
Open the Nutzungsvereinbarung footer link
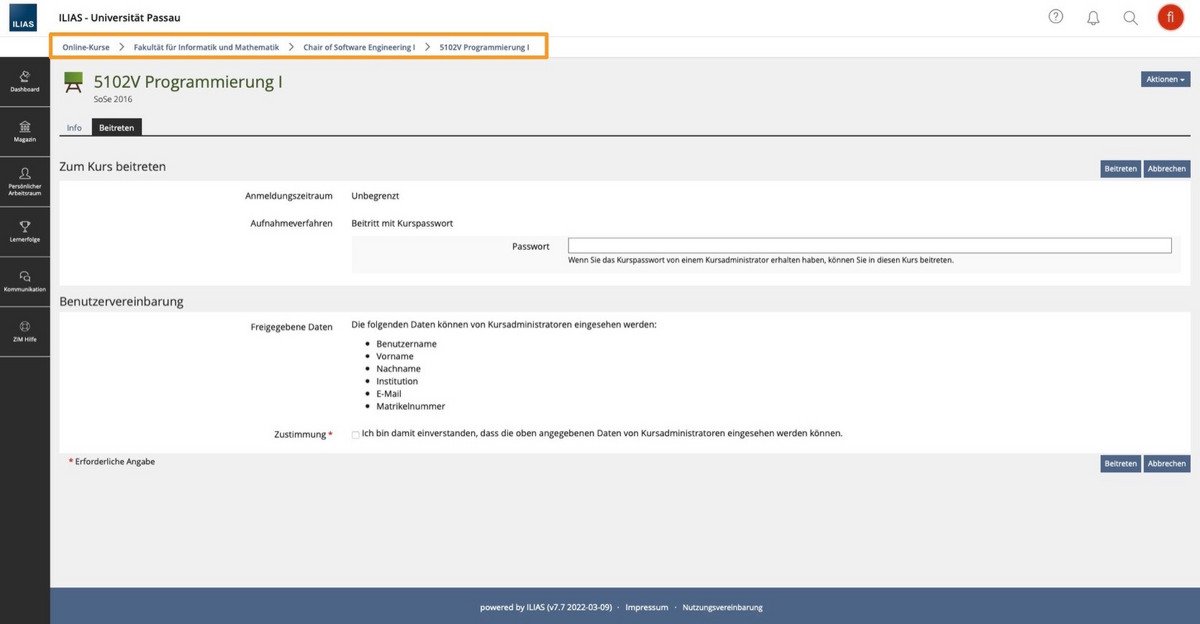tap(722, 607)
